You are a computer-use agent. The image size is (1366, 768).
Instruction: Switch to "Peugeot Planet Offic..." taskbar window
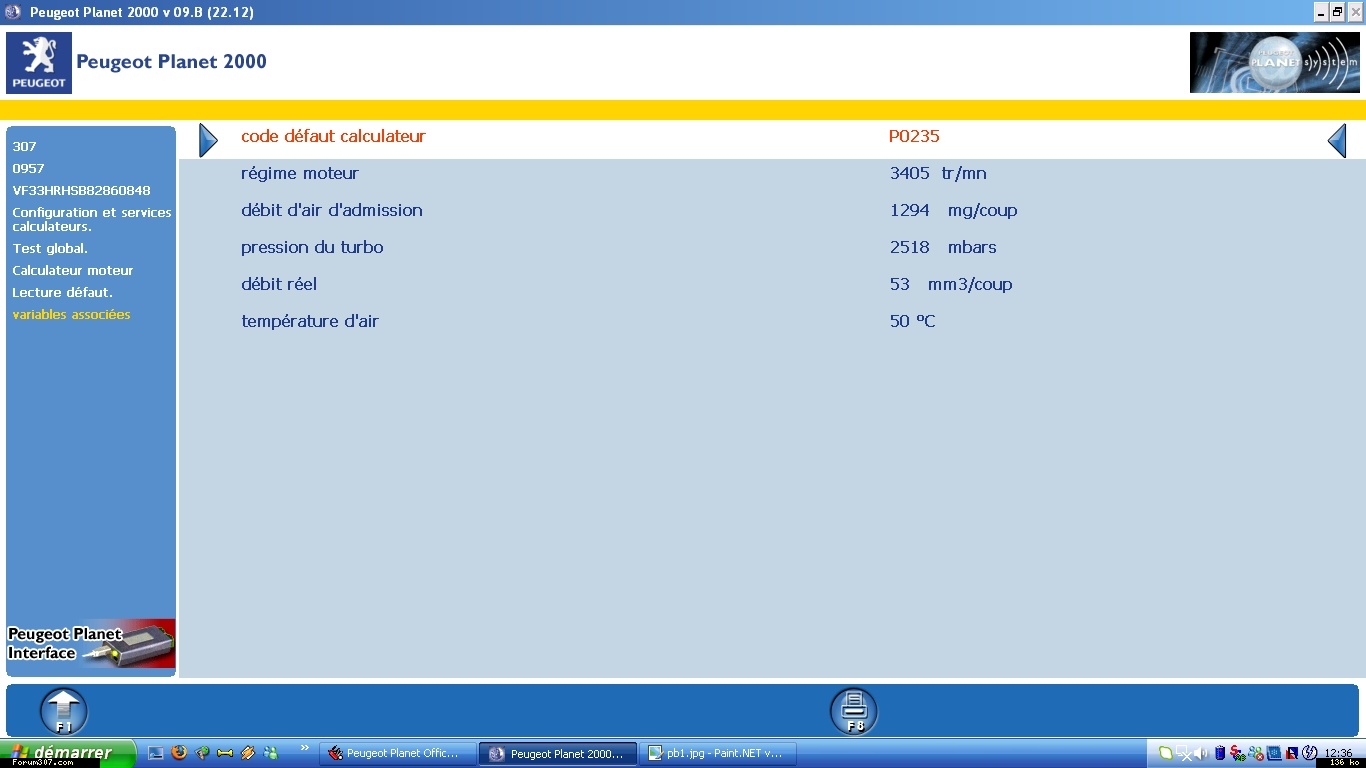(398, 754)
